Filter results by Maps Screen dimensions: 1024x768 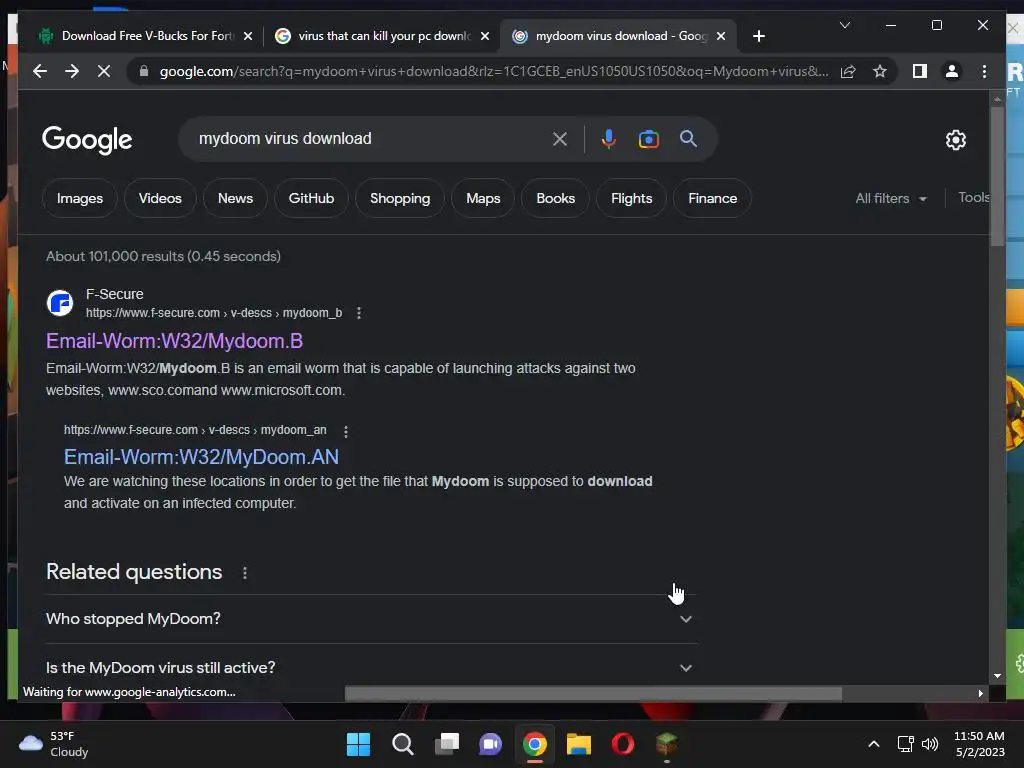pos(483,198)
